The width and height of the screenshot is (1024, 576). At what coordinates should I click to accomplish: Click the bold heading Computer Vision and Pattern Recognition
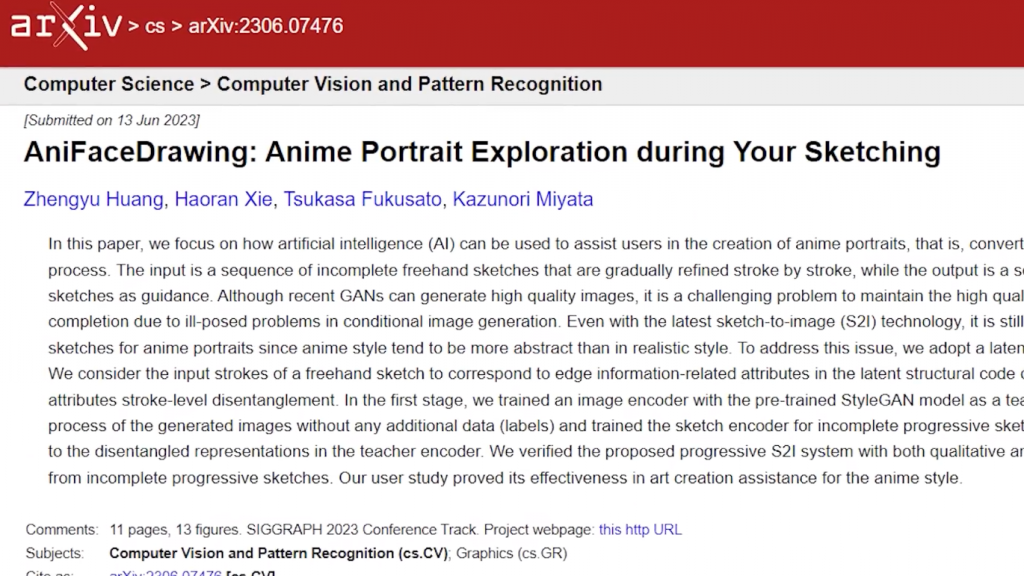pos(409,84)
